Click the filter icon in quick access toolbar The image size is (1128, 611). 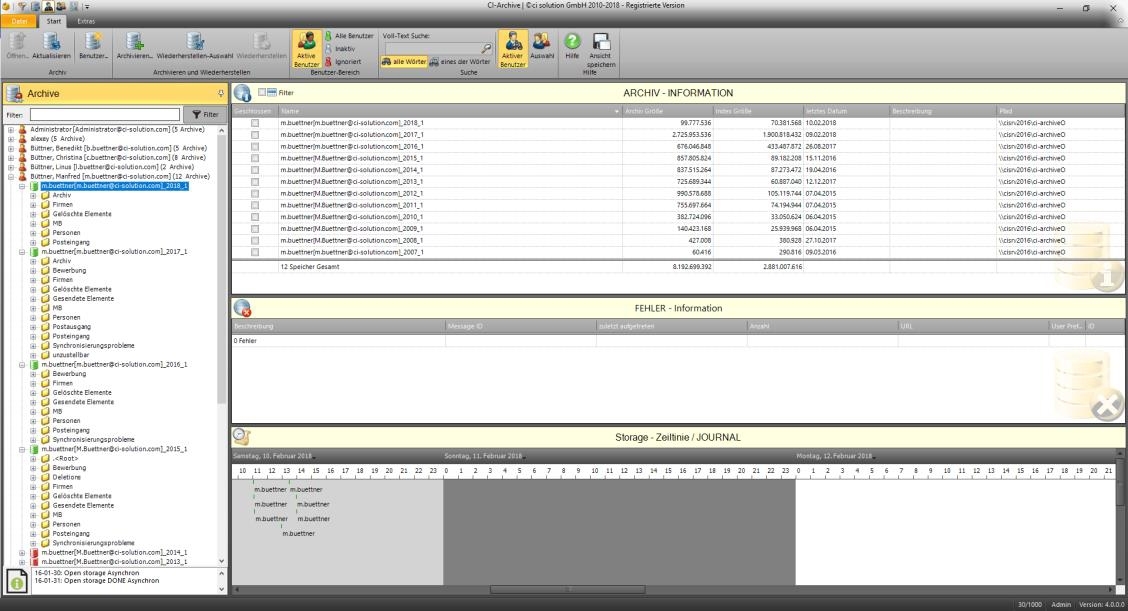point(22,6)
